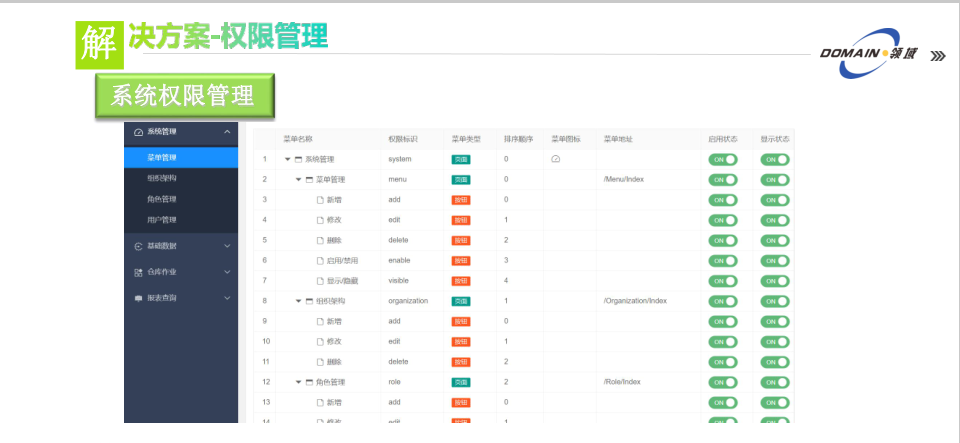The width and height of the screenshot is (960, 443).
Task: Click the 启用状态 column header
Action: (x=723, y=140)
